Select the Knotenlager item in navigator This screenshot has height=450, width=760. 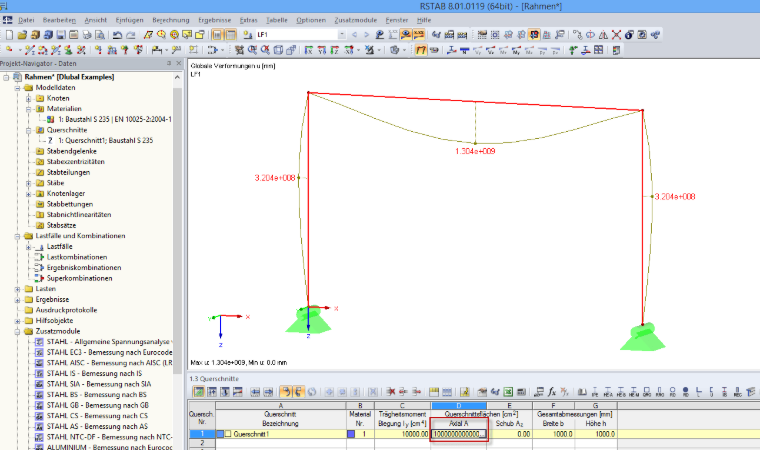(66, 193)
